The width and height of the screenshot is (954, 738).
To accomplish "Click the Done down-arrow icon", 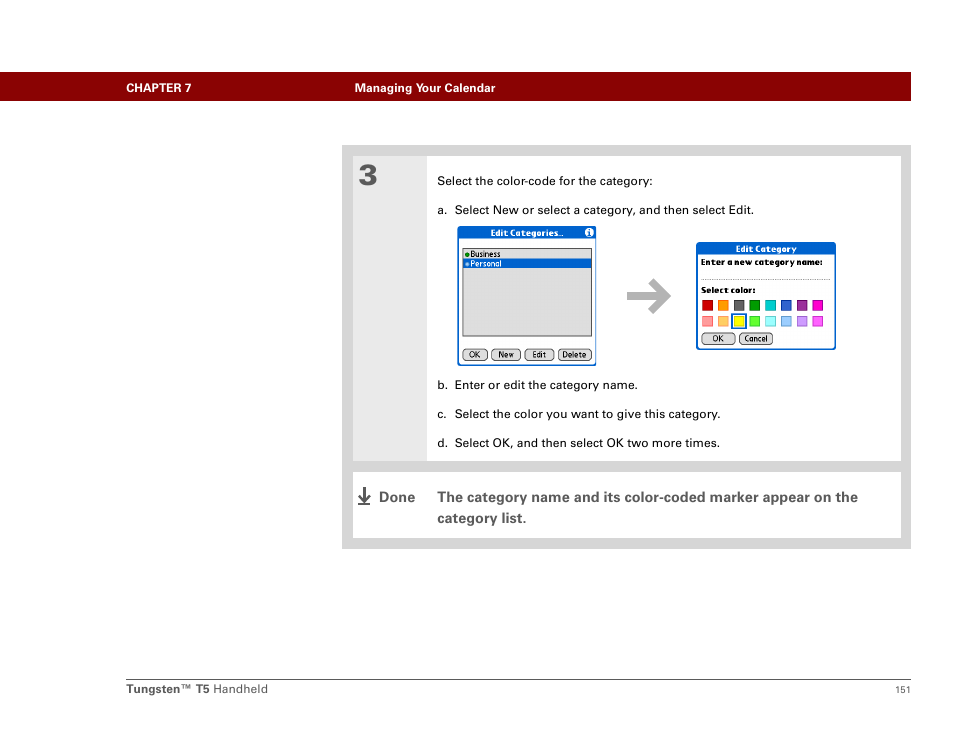I will pos(364,496).
